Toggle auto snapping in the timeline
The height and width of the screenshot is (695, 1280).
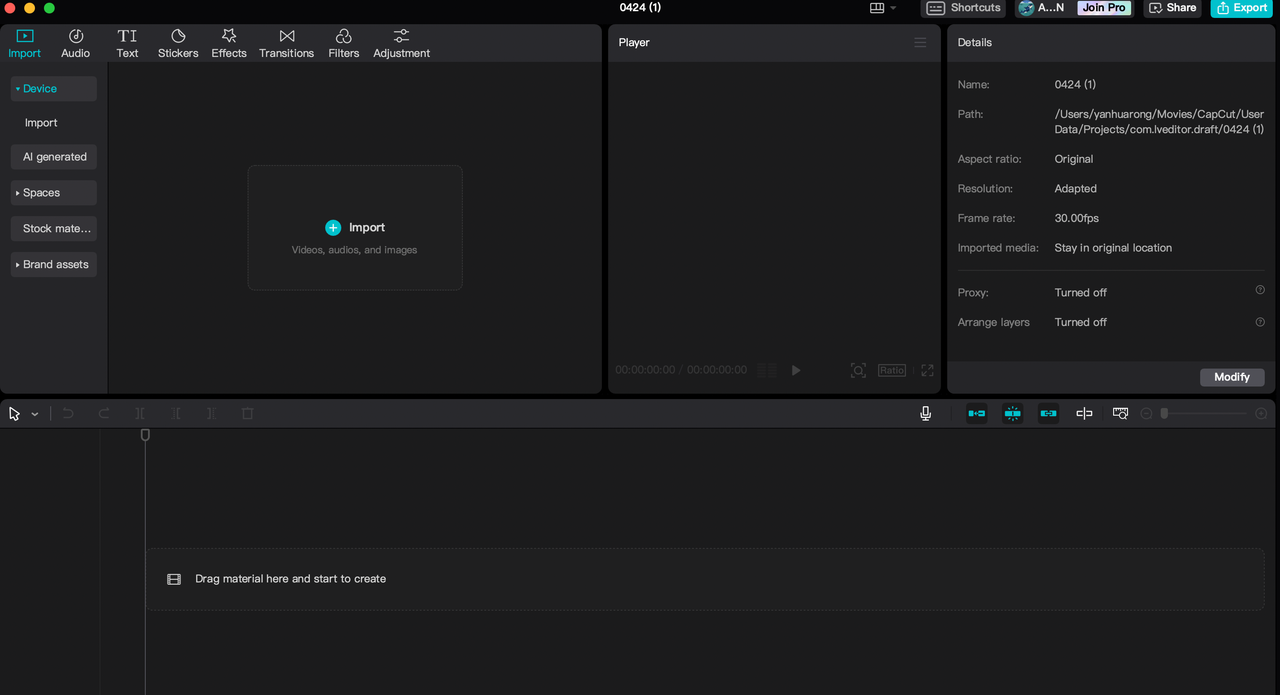pyautogui.click(x=1013, y=413)
